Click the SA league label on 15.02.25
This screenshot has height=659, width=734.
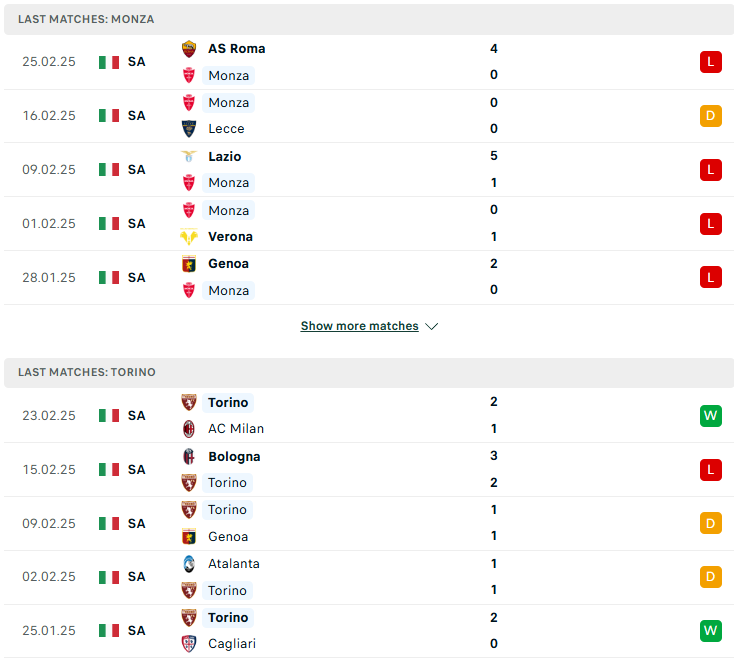pos(137,469)
